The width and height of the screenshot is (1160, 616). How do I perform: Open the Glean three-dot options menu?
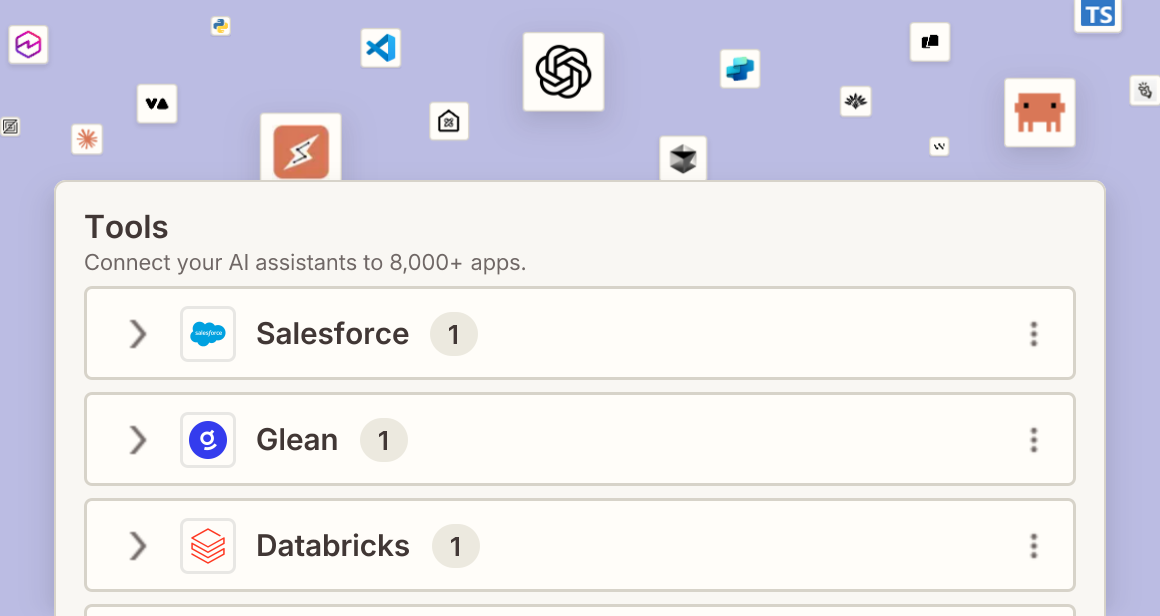pyautogui.click(x=1033, y=439)
